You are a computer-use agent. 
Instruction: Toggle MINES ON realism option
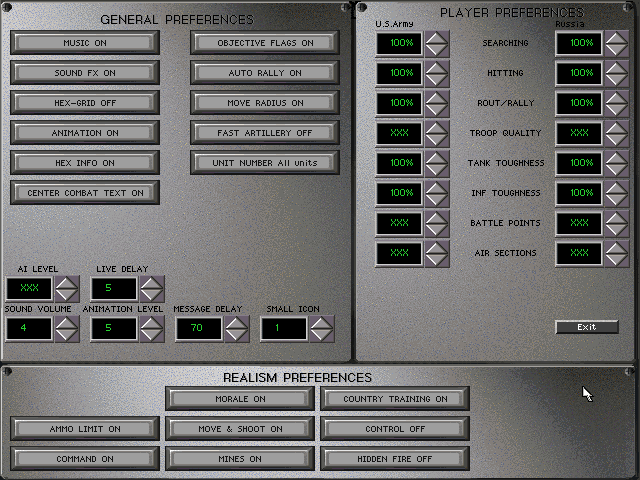coord(240,459)
